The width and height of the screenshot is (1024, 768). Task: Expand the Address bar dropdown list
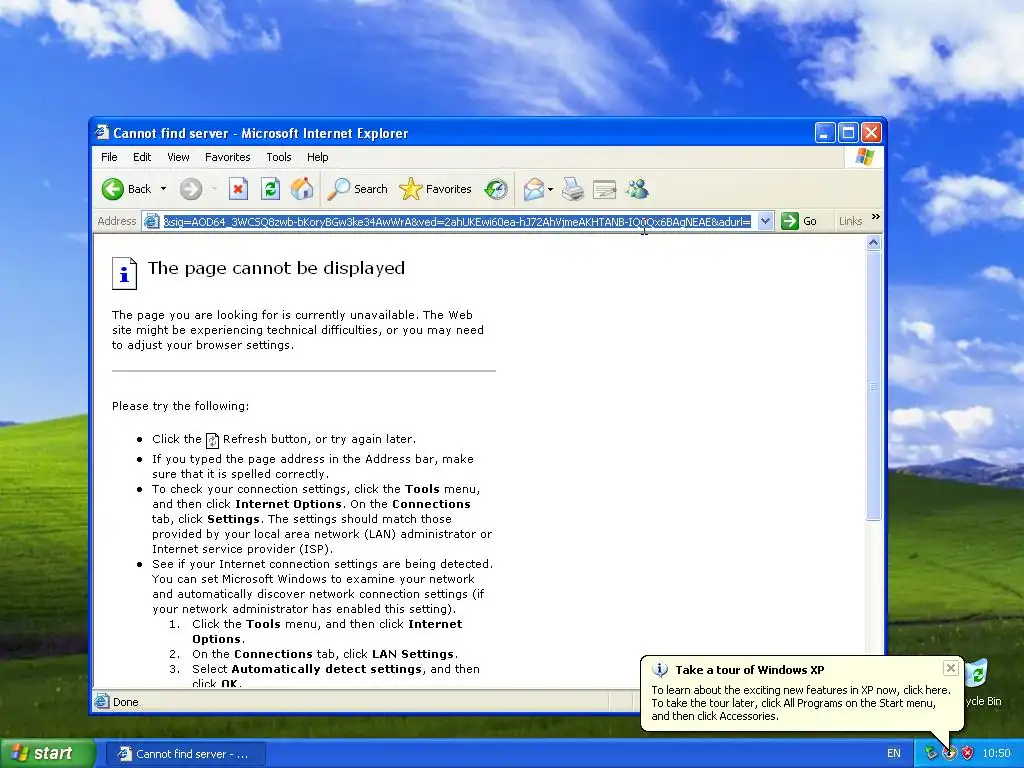(765, 222)
